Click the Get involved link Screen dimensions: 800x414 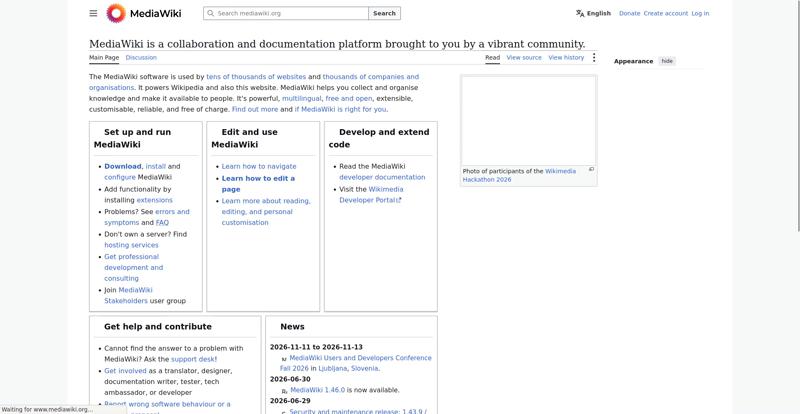(x=125, y=371)
